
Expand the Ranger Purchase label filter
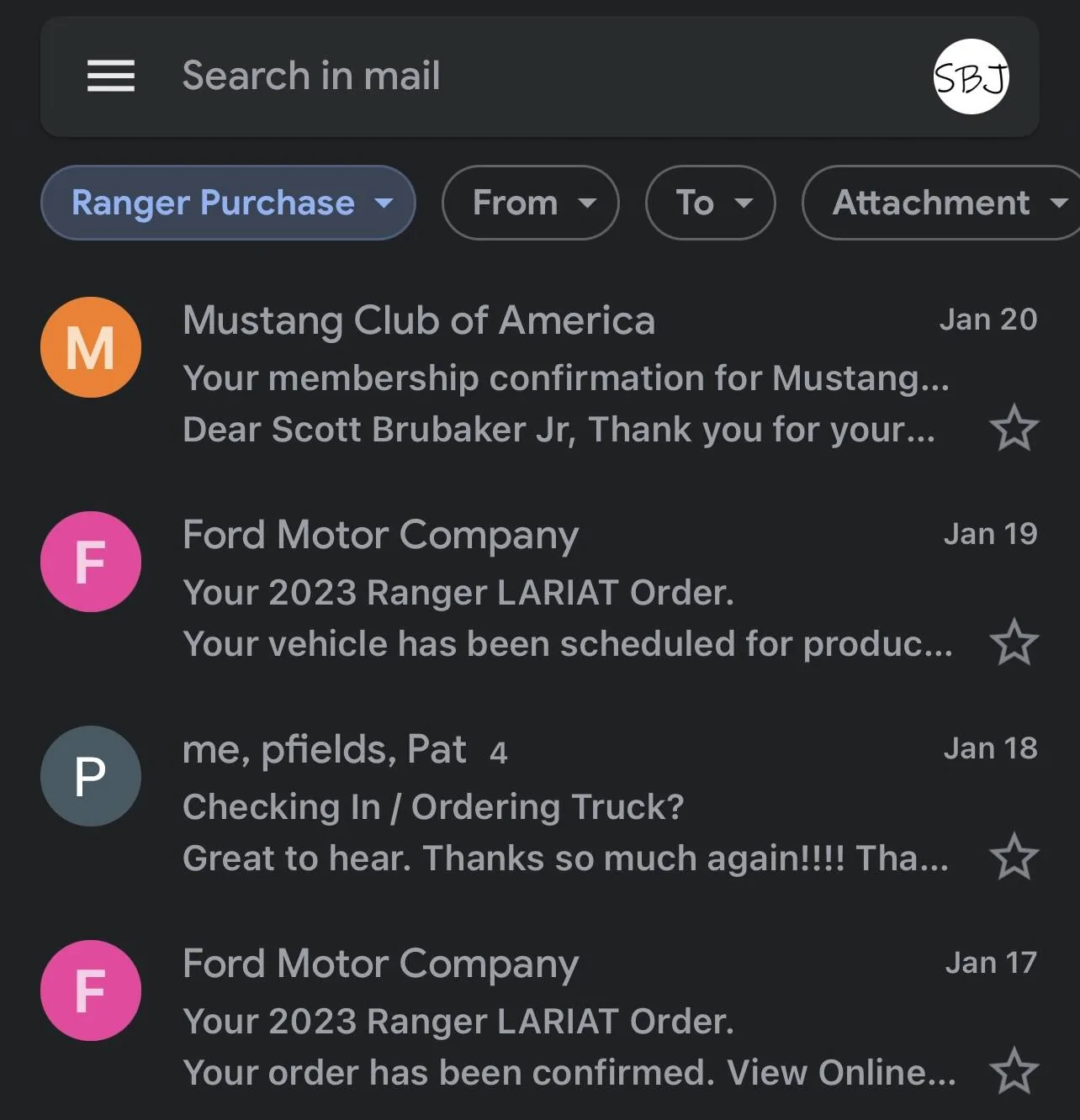click(x=228, y=203)
